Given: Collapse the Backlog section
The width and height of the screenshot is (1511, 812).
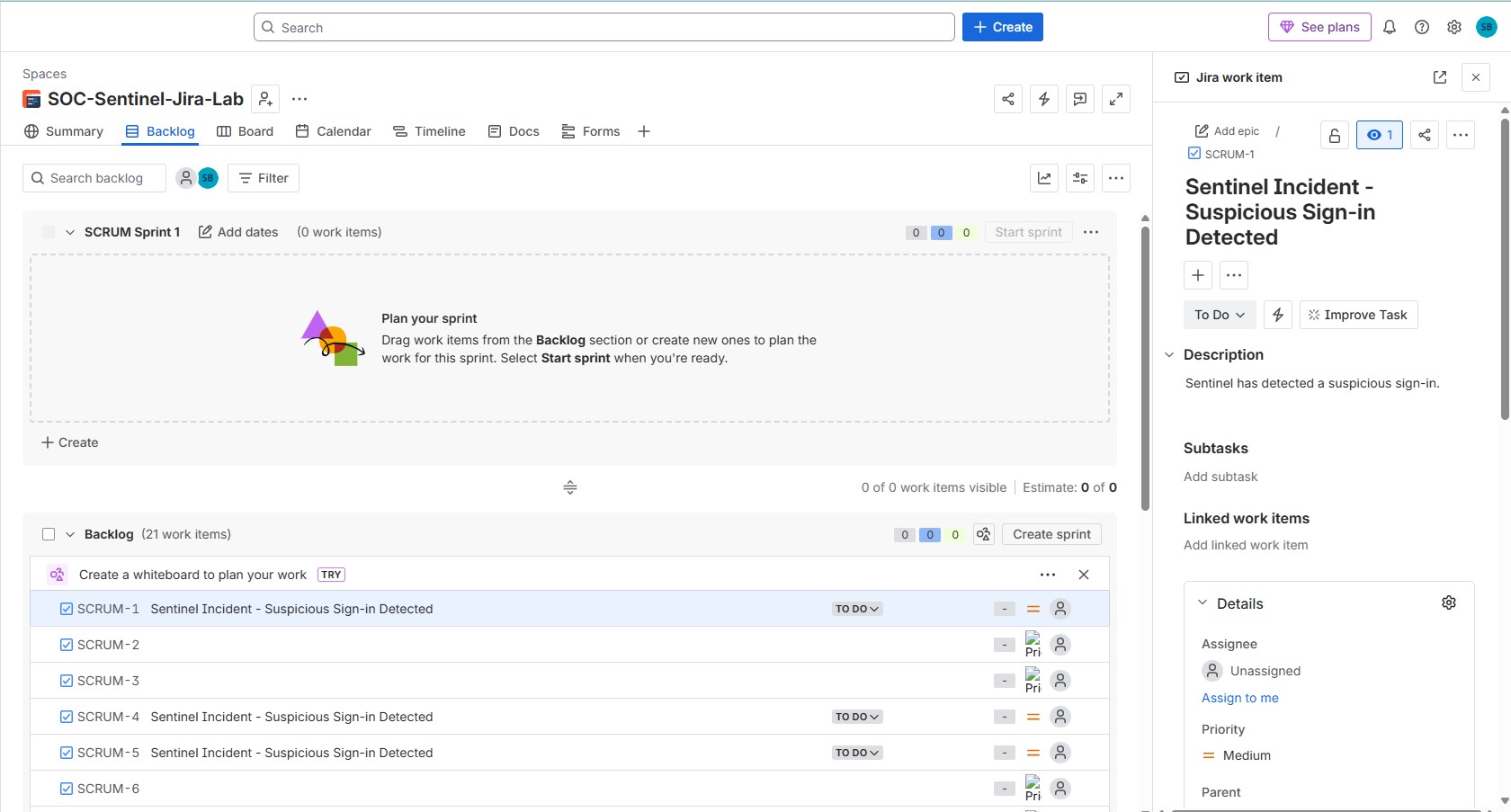Looking at the screenshot, I should tap(70, 534).
